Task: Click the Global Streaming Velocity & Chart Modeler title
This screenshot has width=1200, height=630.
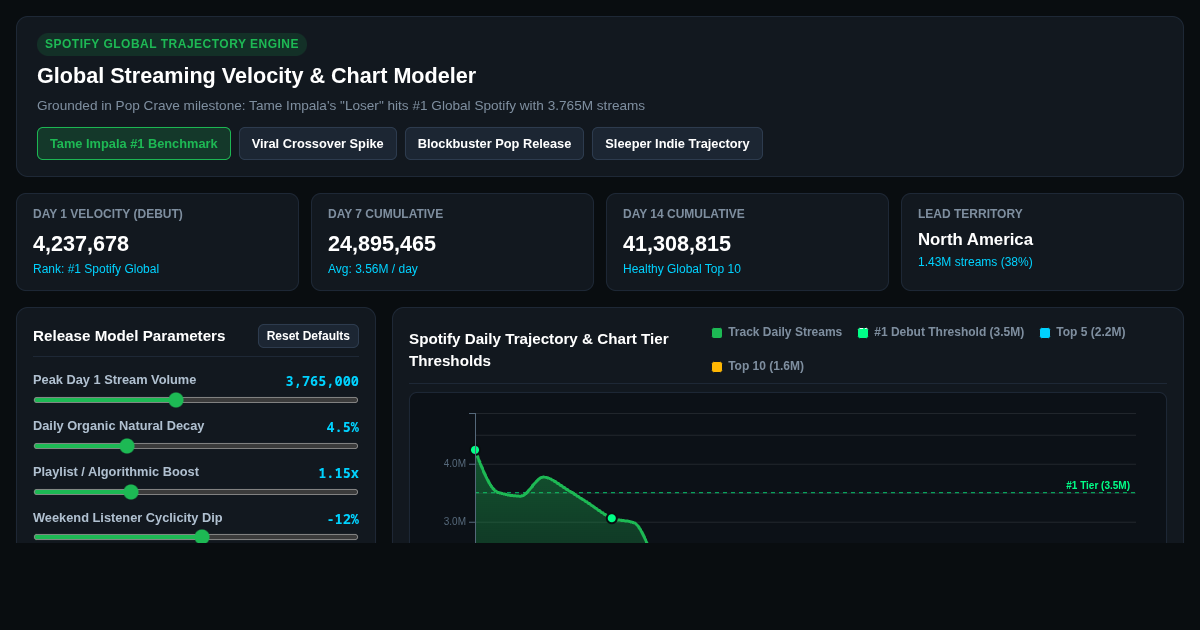Action: [x=256, y=76]
